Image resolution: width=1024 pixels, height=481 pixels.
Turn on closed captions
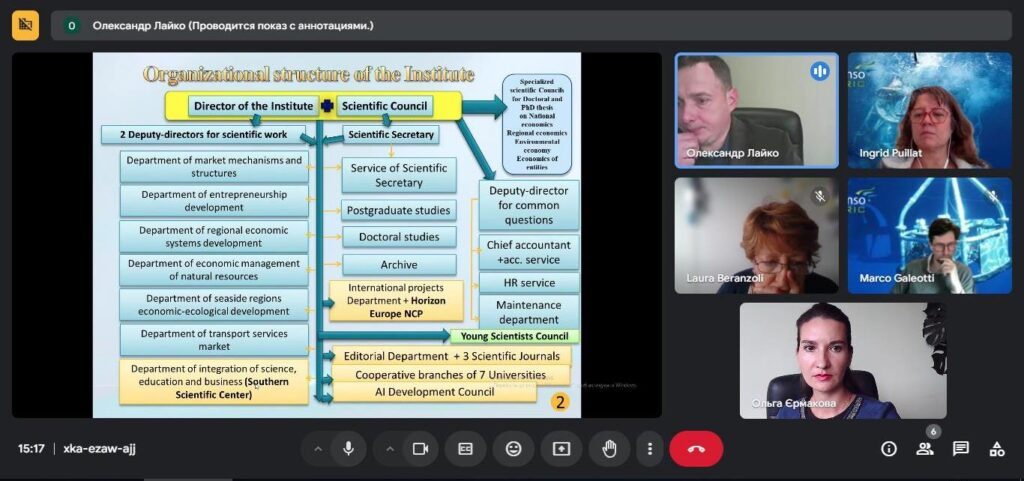point(465,449)
